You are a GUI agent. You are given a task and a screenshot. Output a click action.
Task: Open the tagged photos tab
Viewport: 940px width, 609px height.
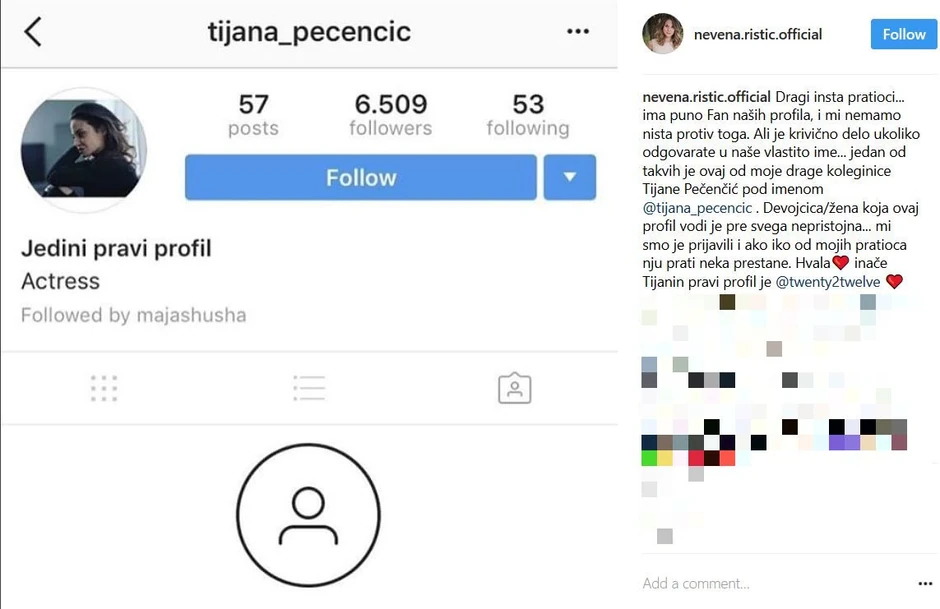coord(514,388)
